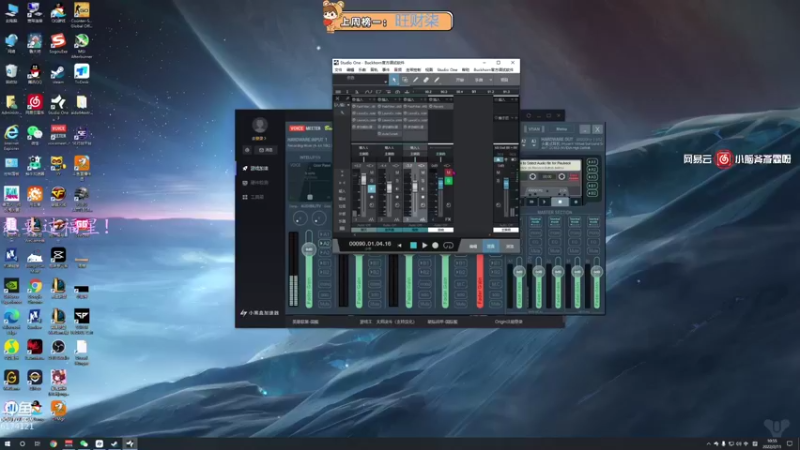Click 开始 button in Studio One toolbar
The height and width of the screenshot is (450, 800).
click(460, 80)
